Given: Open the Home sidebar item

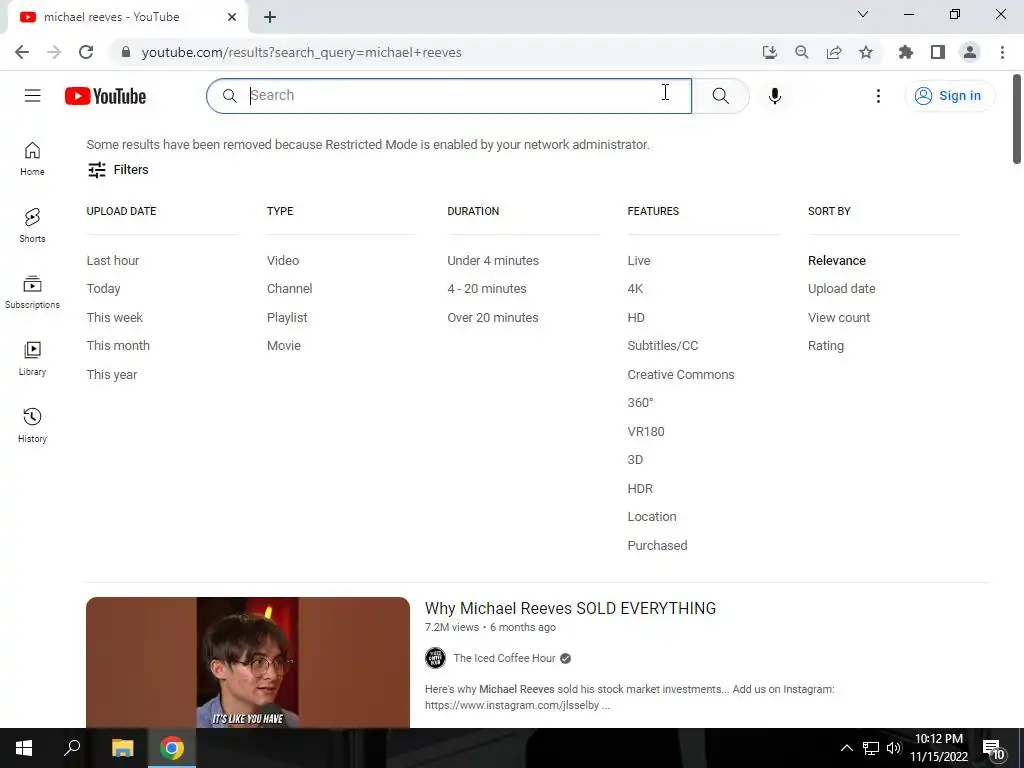Looking at the screenshot, I should pyautogui.click(x=32, y=159).
